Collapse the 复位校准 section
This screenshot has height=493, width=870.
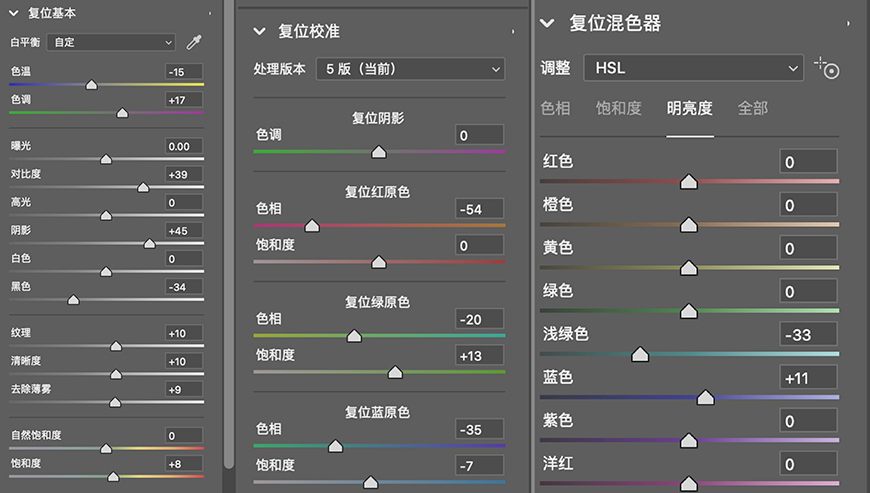[261, 31]
